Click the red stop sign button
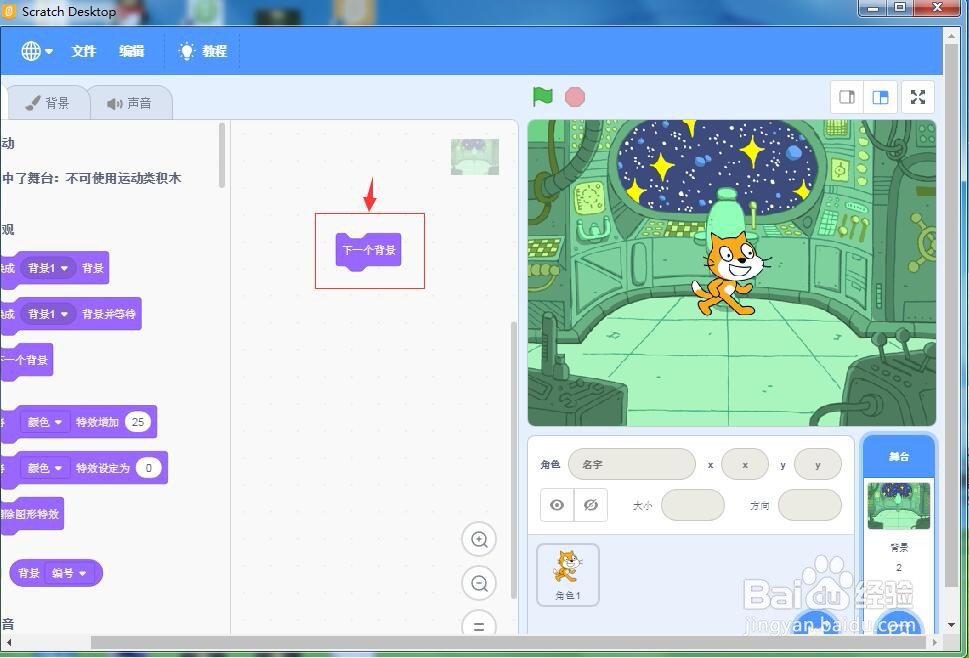Image resolution: width=969 pixels, height=658 pixels. click(x=575, y=97)
